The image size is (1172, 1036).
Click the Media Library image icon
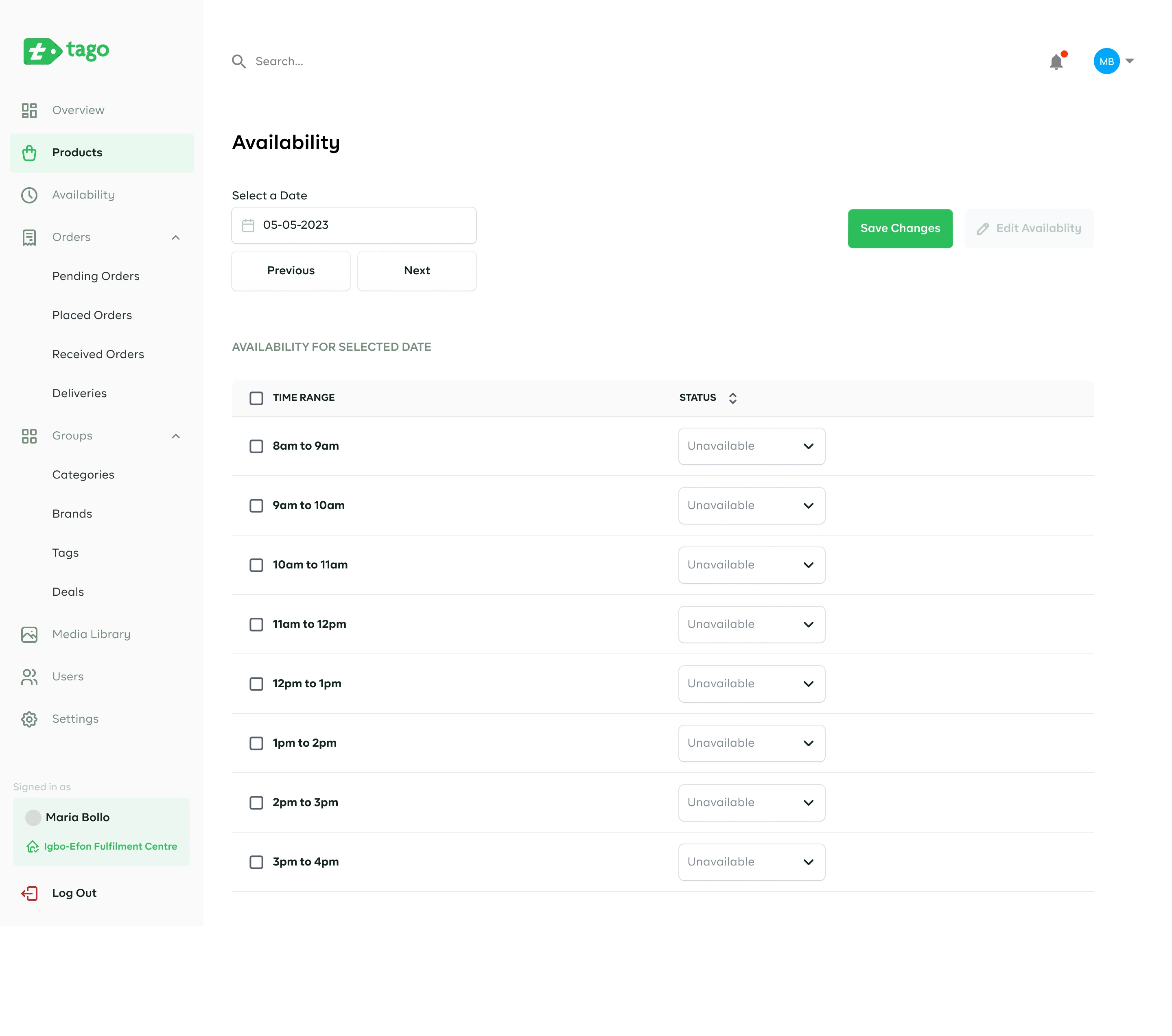(29, 634)
